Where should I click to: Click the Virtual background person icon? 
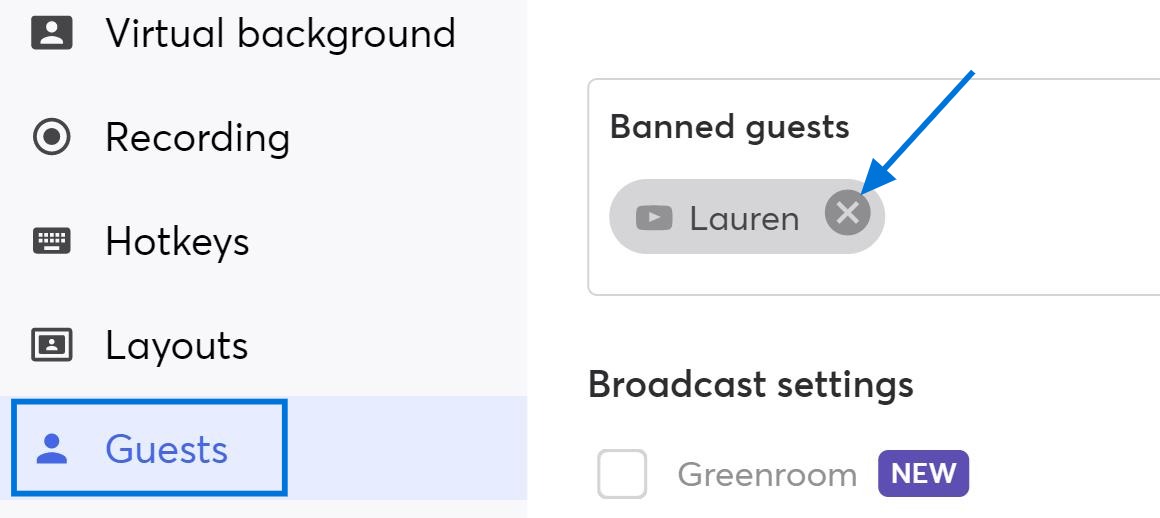point(52,33)
